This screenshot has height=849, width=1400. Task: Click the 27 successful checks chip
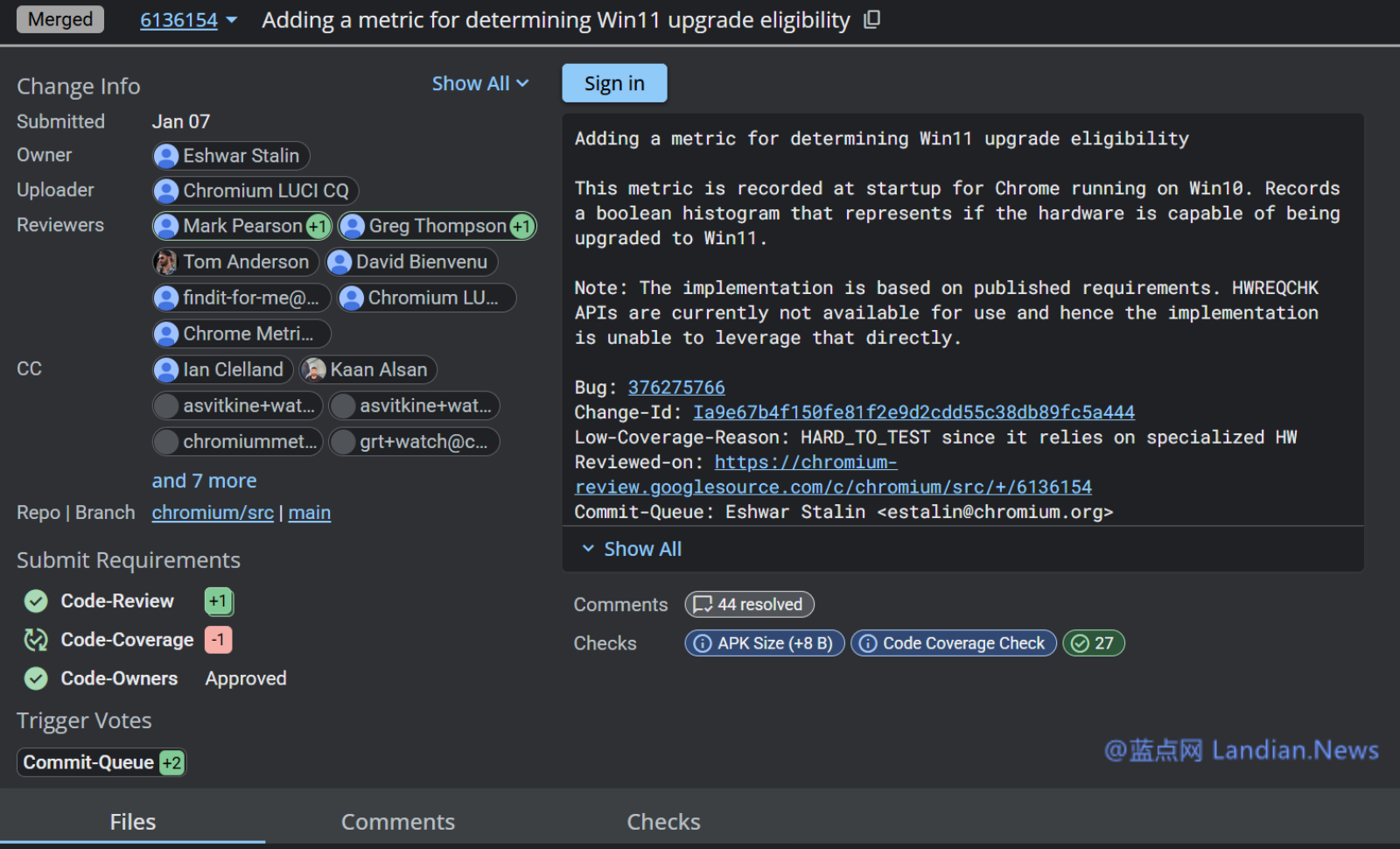(1093, 643)
